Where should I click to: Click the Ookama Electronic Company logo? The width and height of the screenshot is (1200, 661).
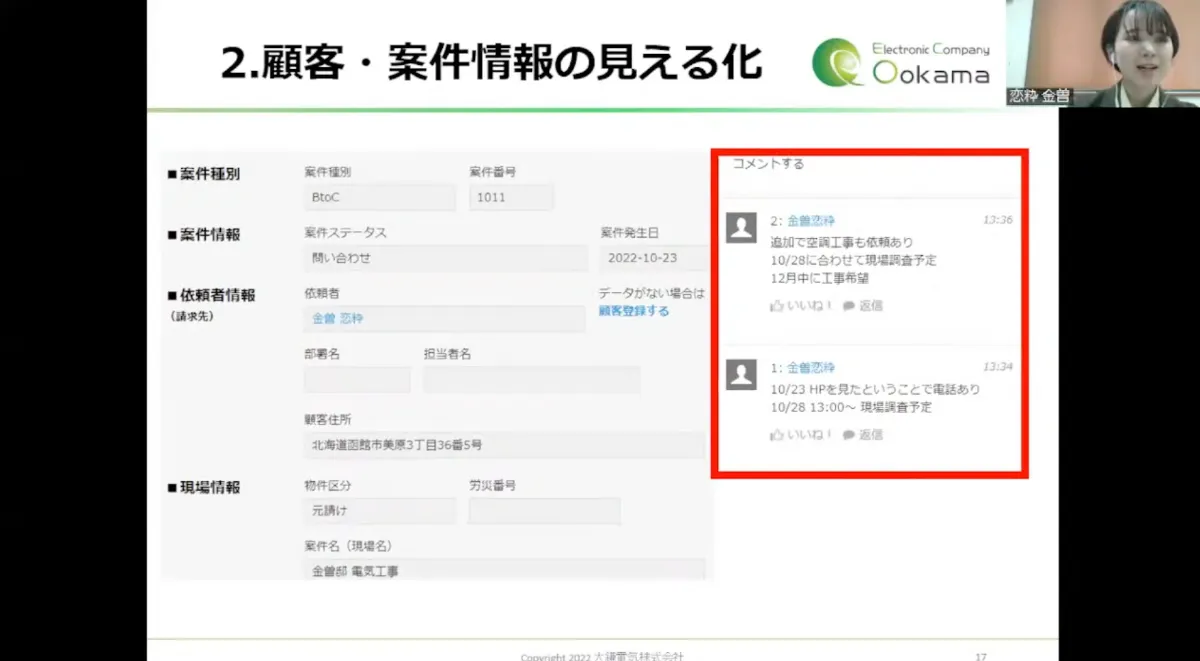click(x=899, y=60)
